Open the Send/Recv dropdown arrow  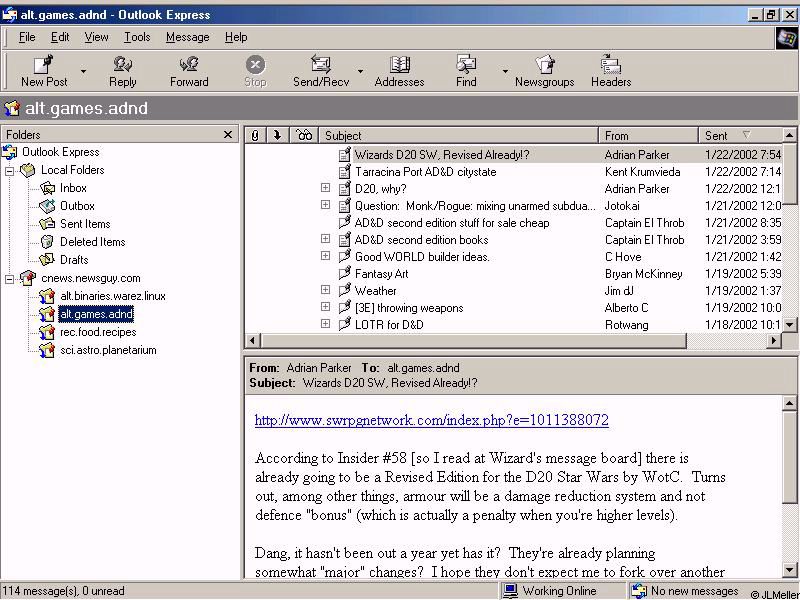coord(360,72)
